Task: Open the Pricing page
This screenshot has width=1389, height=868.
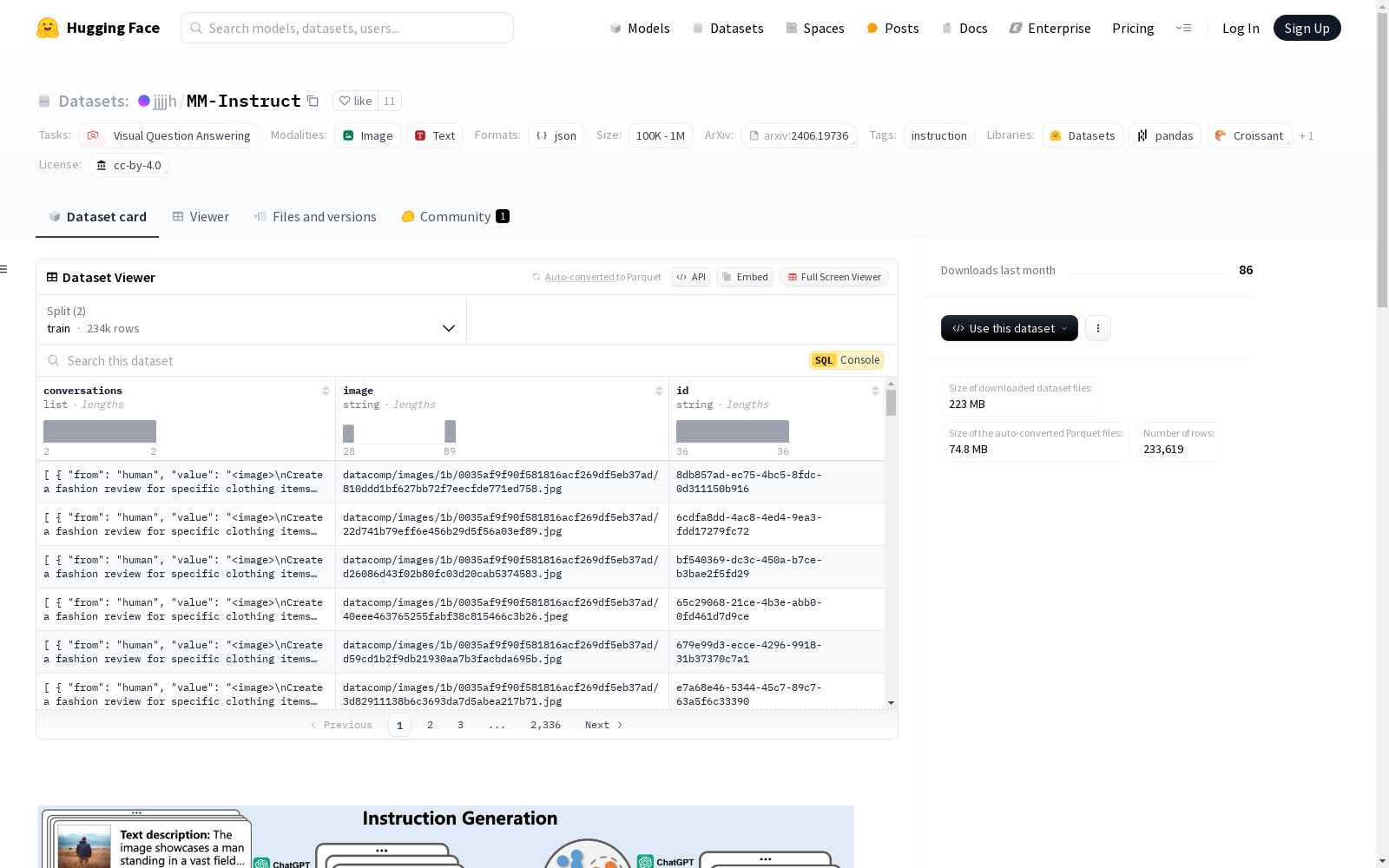Action: pyautogui.click(x=1133, y=28)
